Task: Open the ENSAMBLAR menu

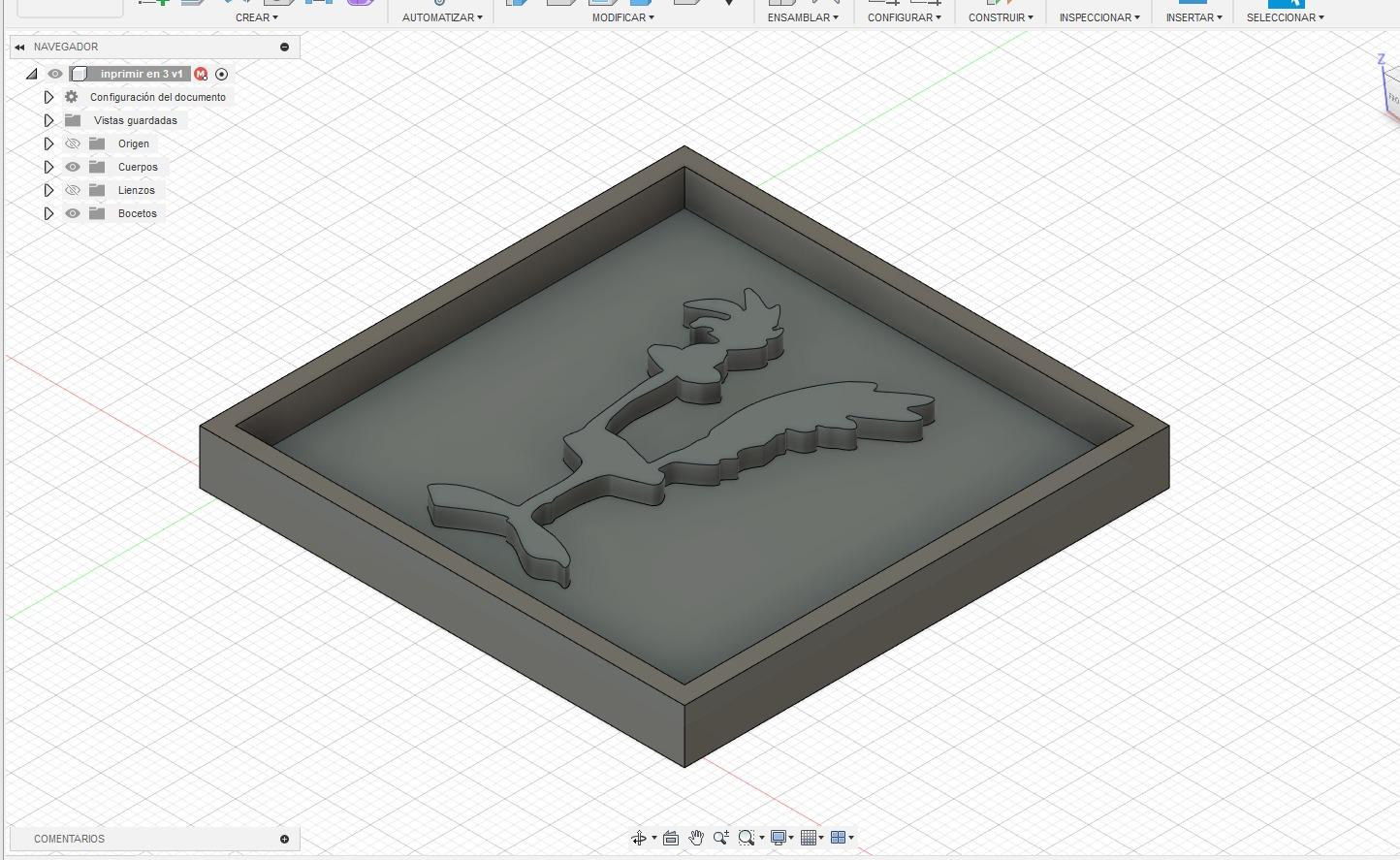Action: point(803,17)
